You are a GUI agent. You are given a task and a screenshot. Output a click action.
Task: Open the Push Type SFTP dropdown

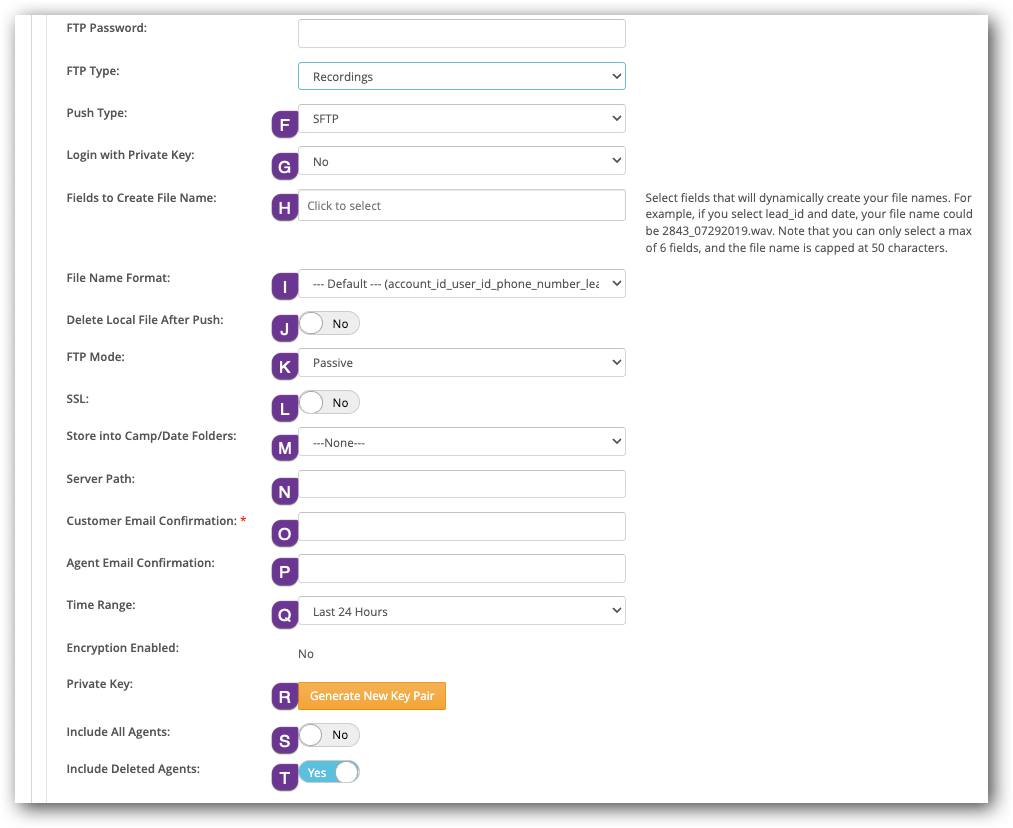click(x=461, y=119)
